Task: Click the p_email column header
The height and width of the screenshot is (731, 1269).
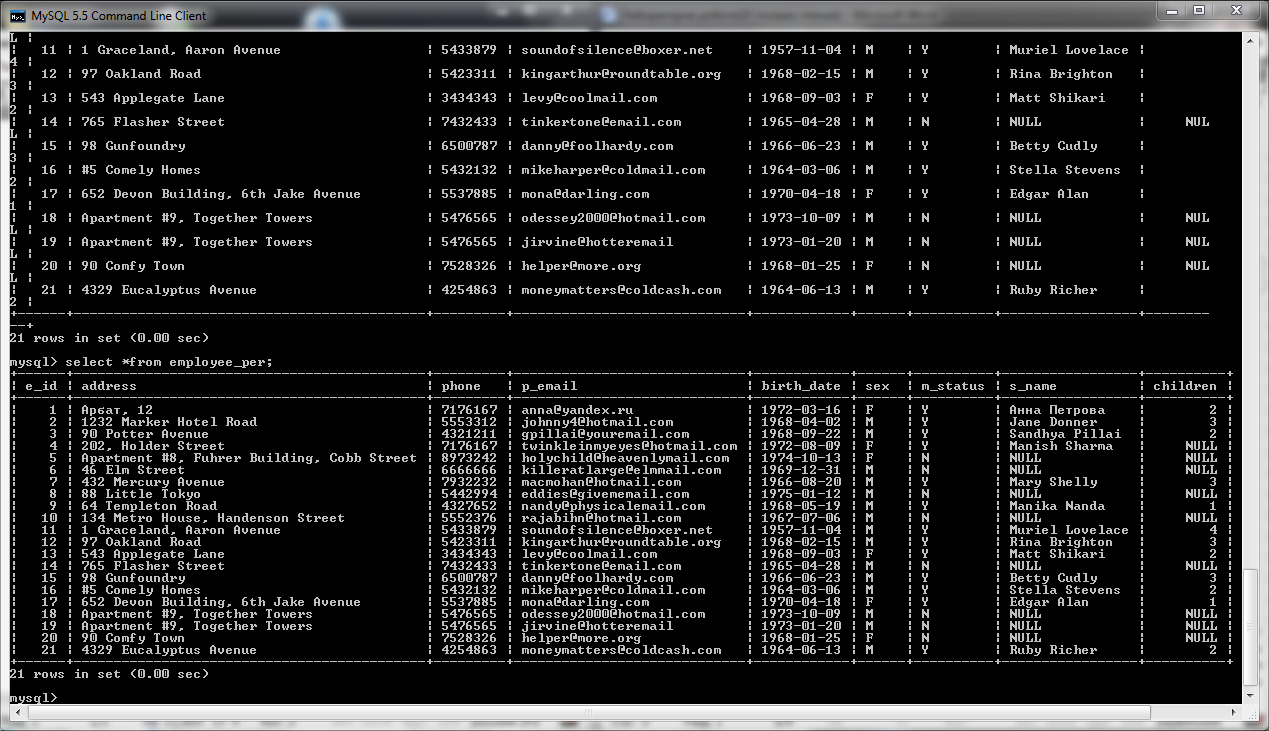Action: click(549, 386)
